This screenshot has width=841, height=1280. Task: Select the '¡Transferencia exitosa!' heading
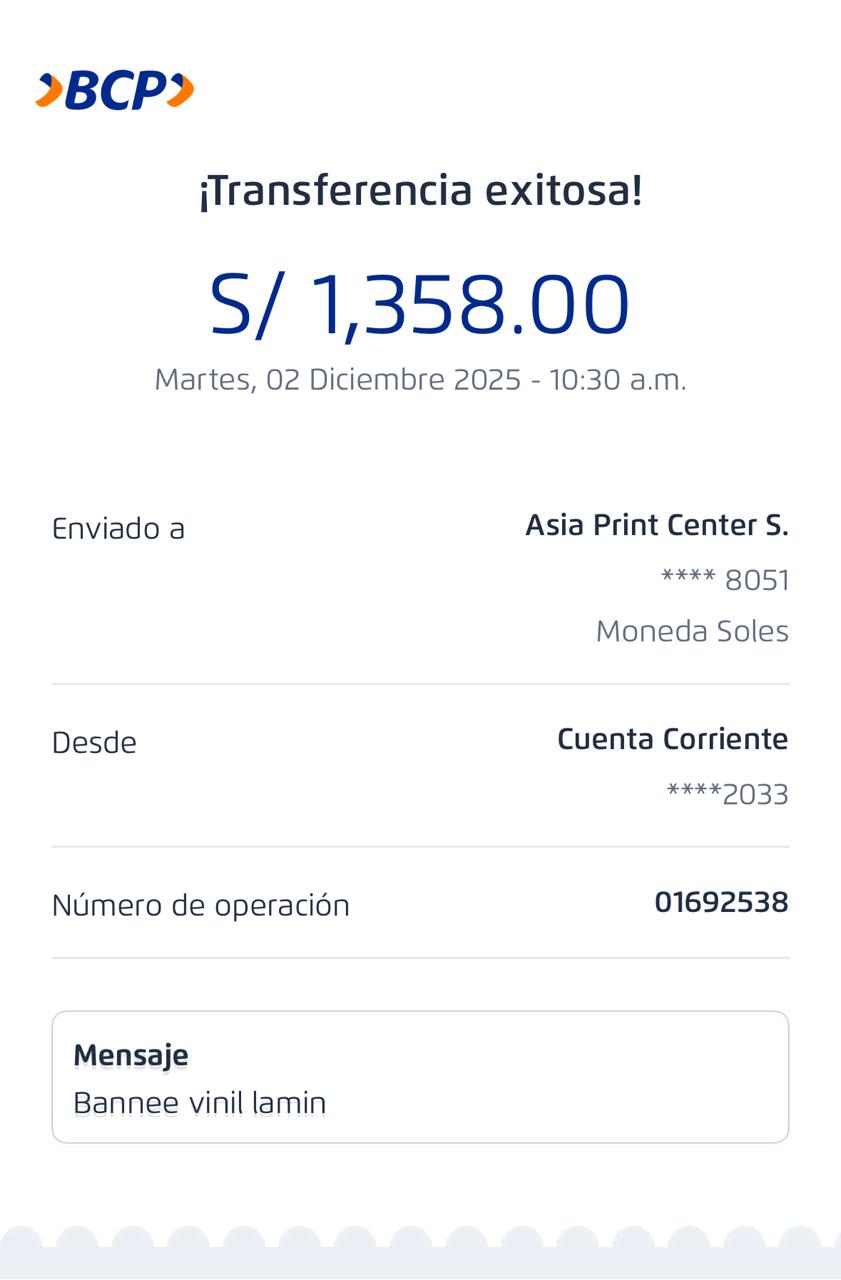click(420, 190)
